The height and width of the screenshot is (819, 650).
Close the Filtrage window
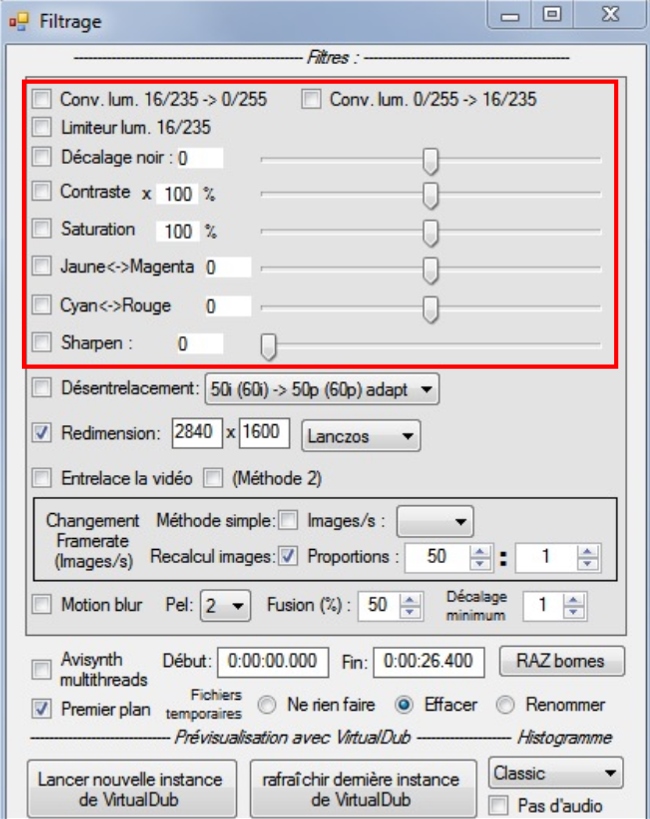click(x=609, y=15)
